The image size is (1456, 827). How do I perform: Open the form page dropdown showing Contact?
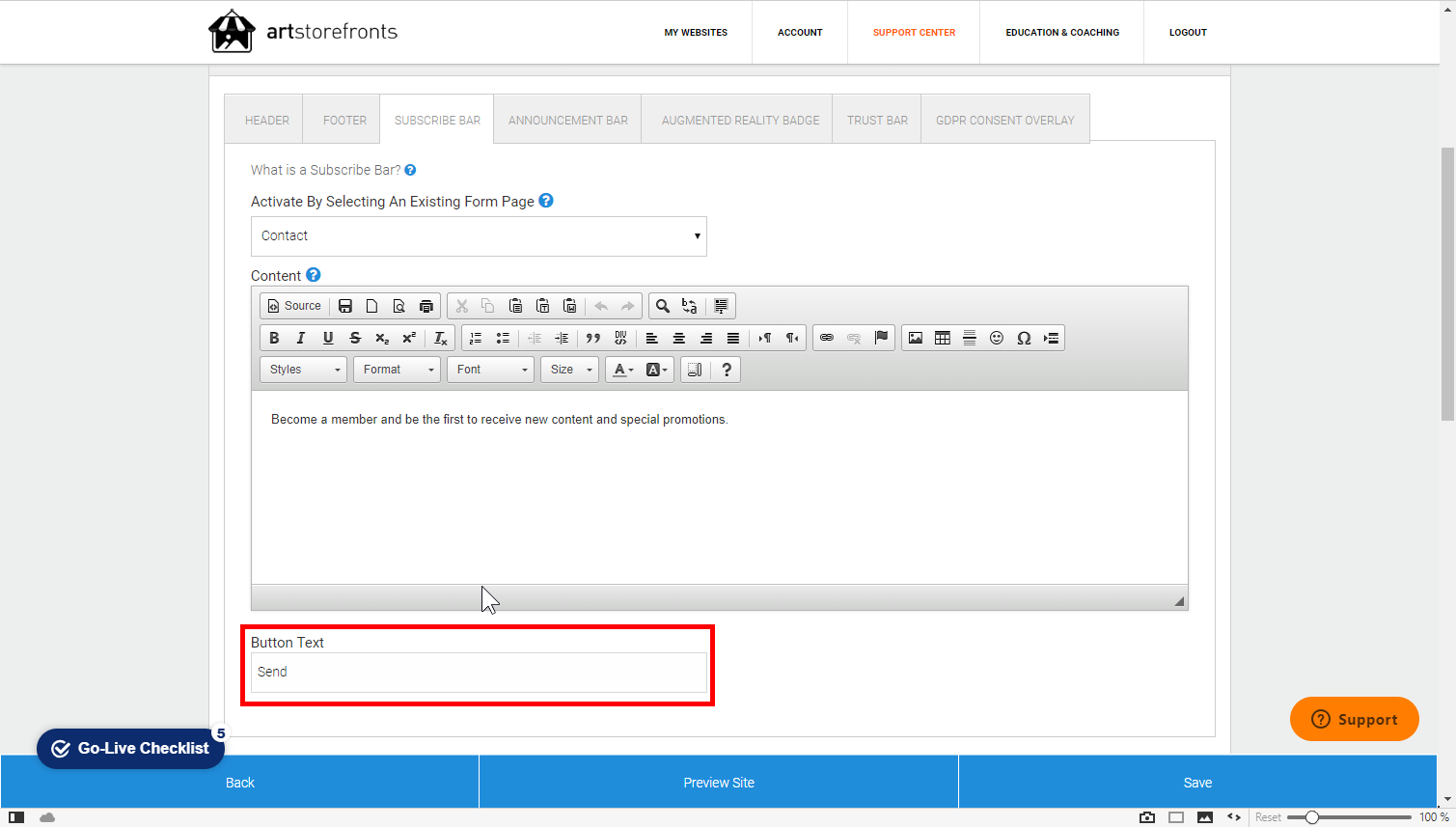[479, 236]
